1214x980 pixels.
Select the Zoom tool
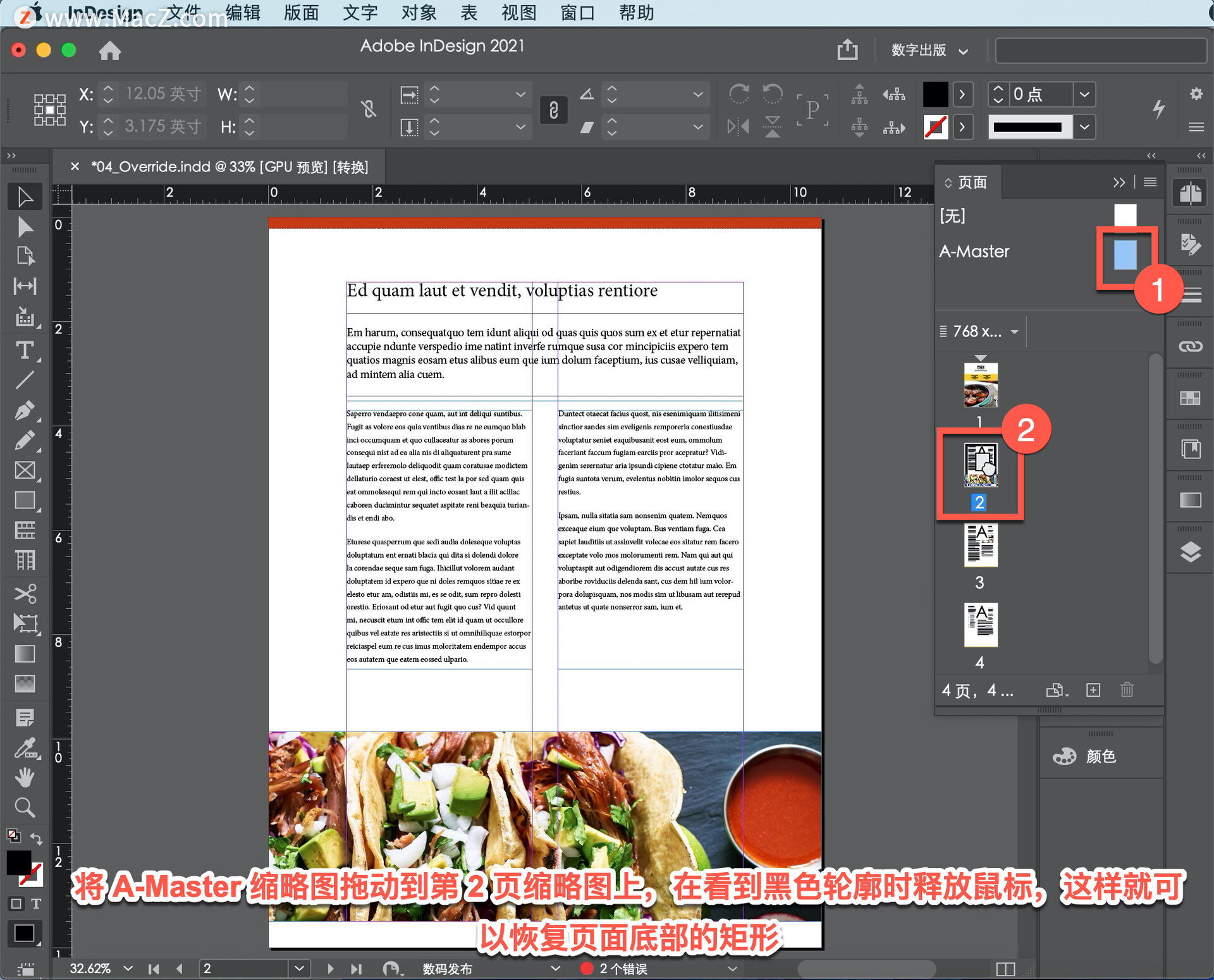point(25,807)
